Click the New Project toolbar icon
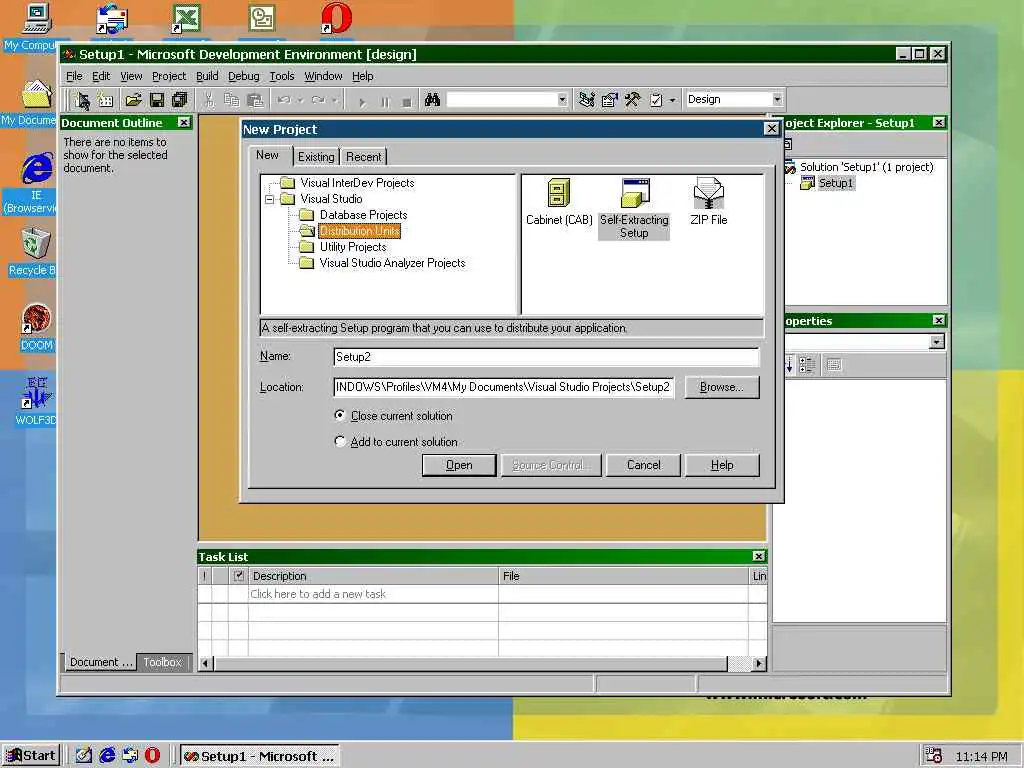The width and height of the screenshot is (1024, 768). pos(82,100)
